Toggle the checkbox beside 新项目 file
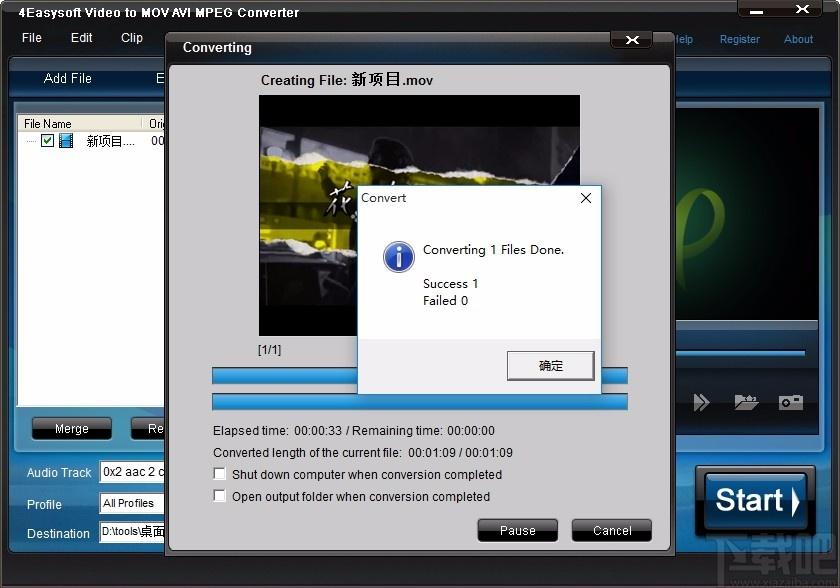Image resolution: width=840 pixels, height=588 pixels. (x=47, y=141)
